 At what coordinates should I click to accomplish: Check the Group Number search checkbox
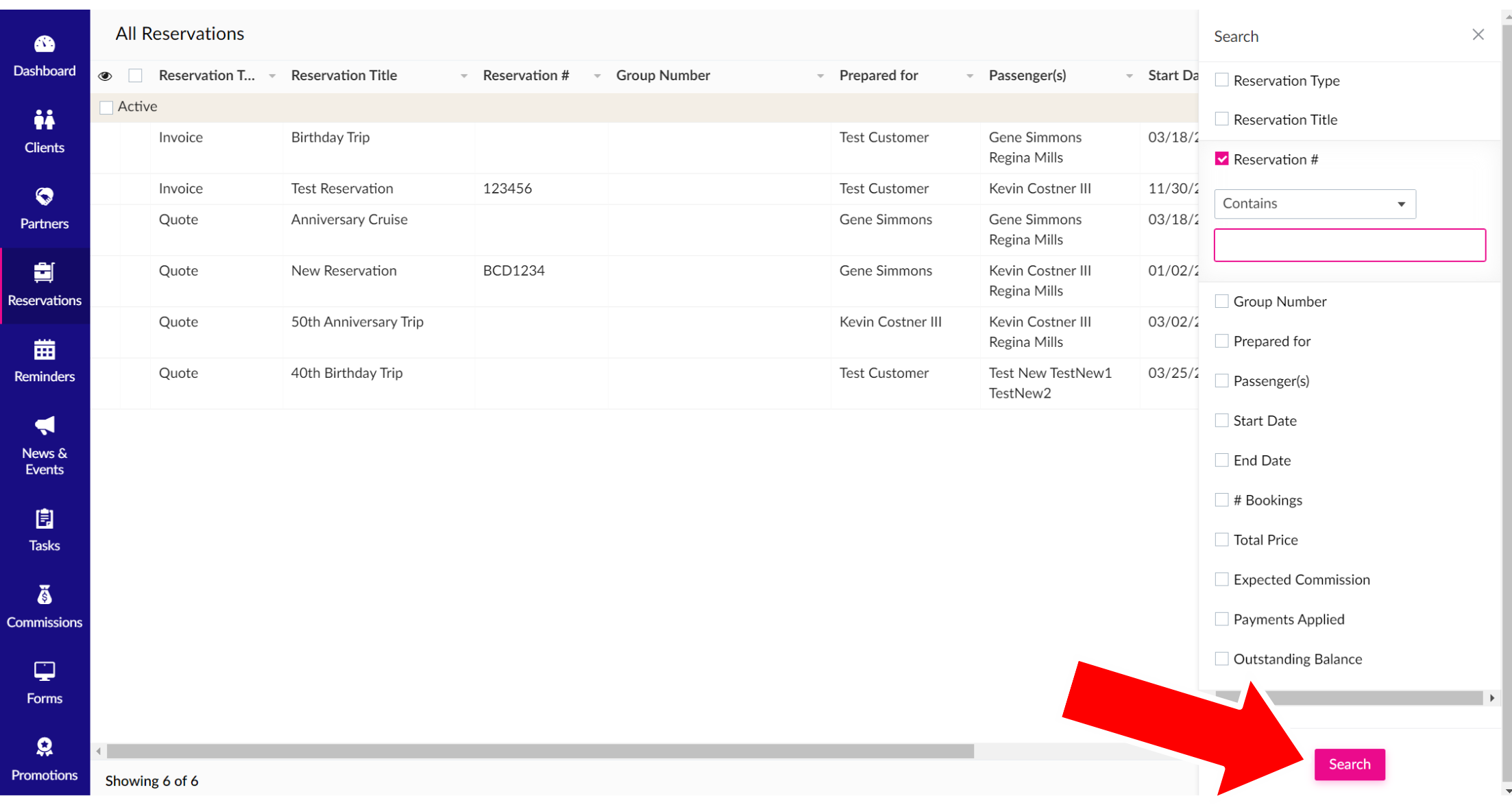pos(1221,302)
